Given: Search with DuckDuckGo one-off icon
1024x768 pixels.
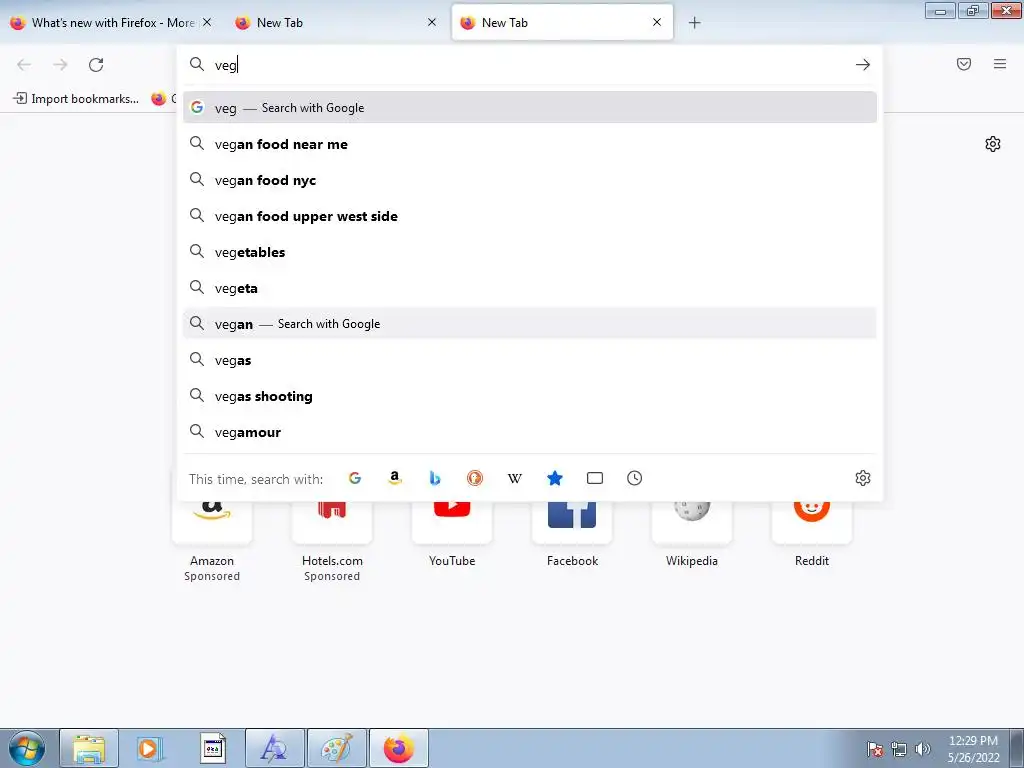Looking at the screenshot, I should click(x=475, y=478).
